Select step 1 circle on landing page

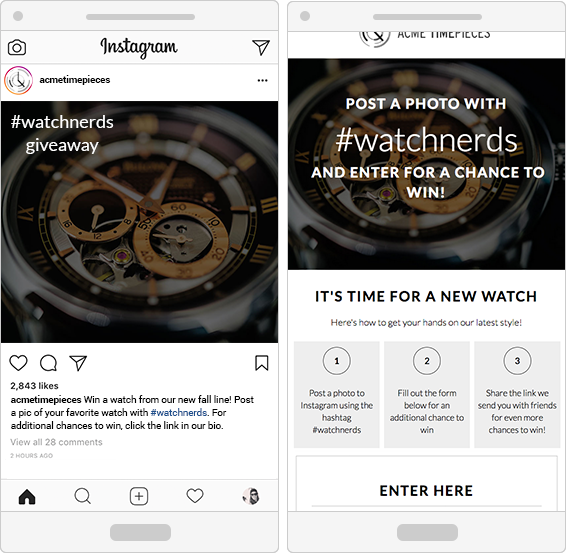(x=337, y=361)
